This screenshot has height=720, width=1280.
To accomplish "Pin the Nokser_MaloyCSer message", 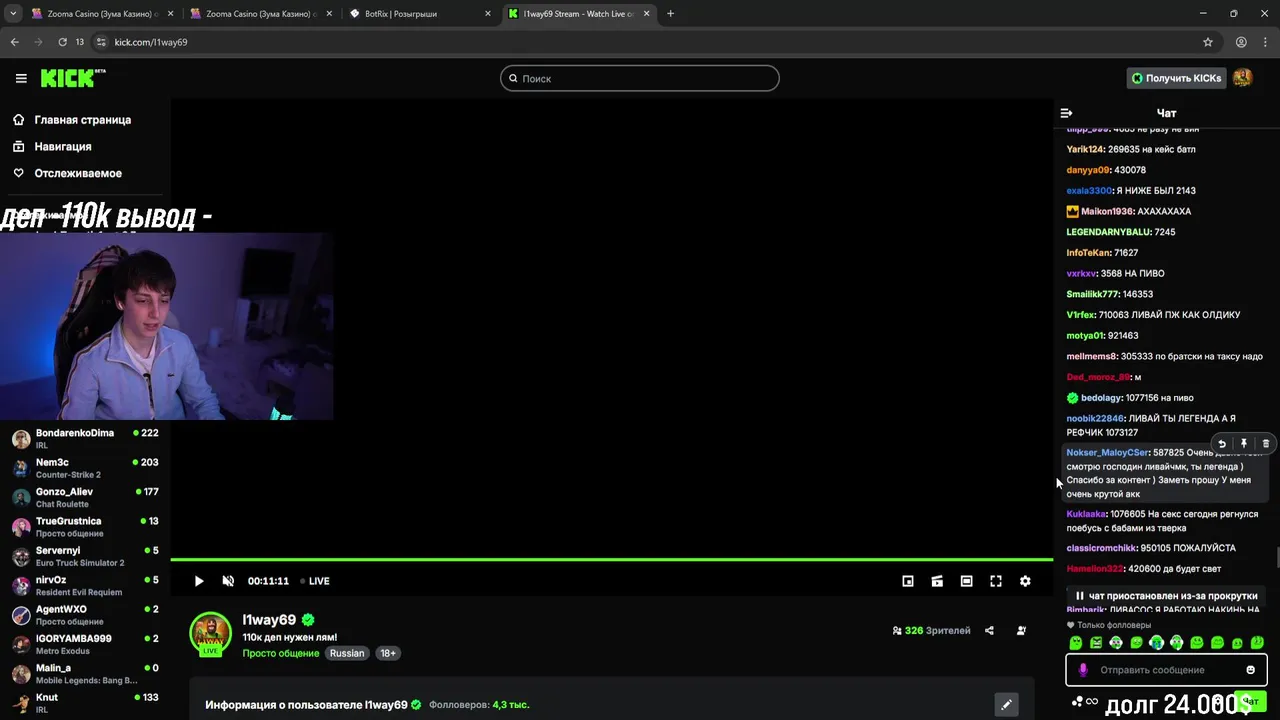I will pyautogui.click(x=1244, y=444).
